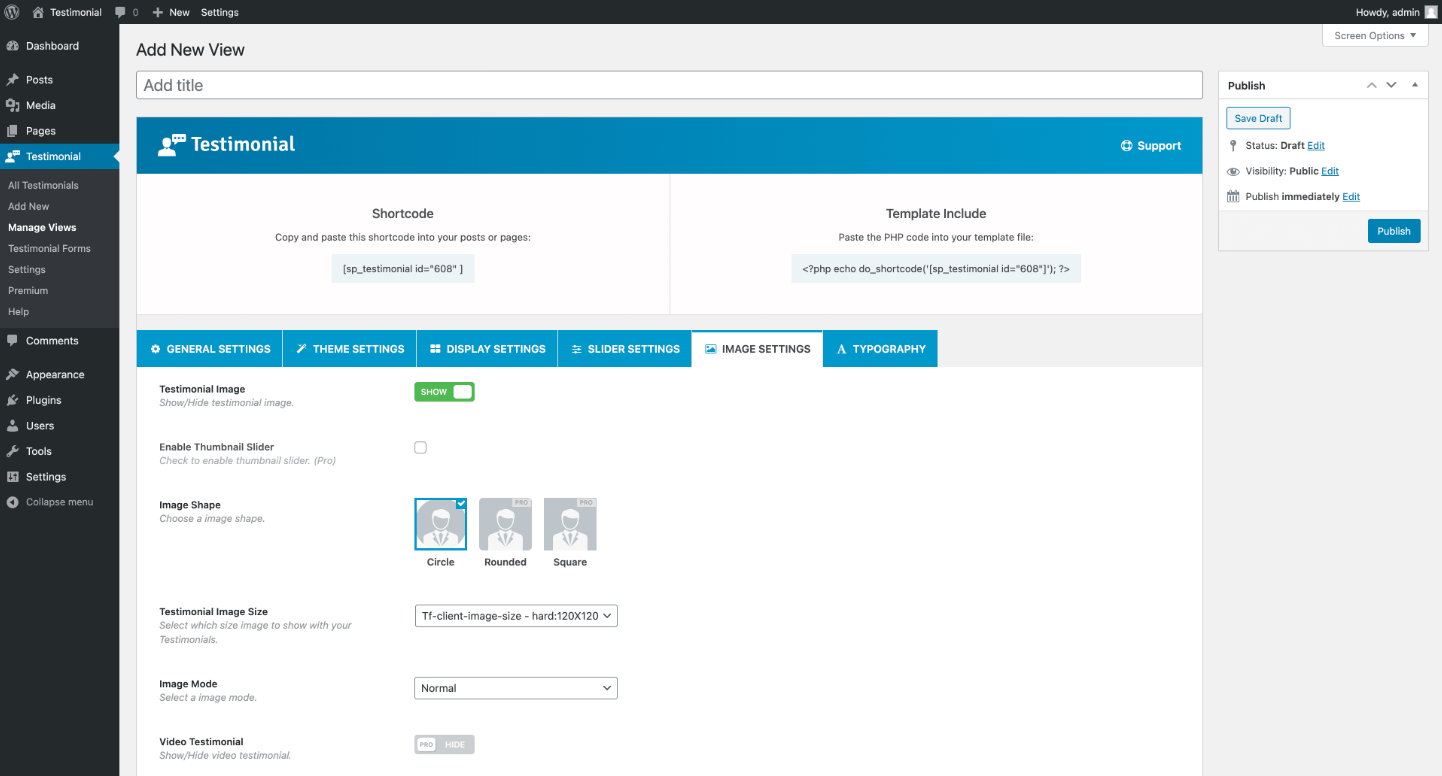The image size is (1442, 776).
Task: Move Publish box up
Action: point(1372,86)
